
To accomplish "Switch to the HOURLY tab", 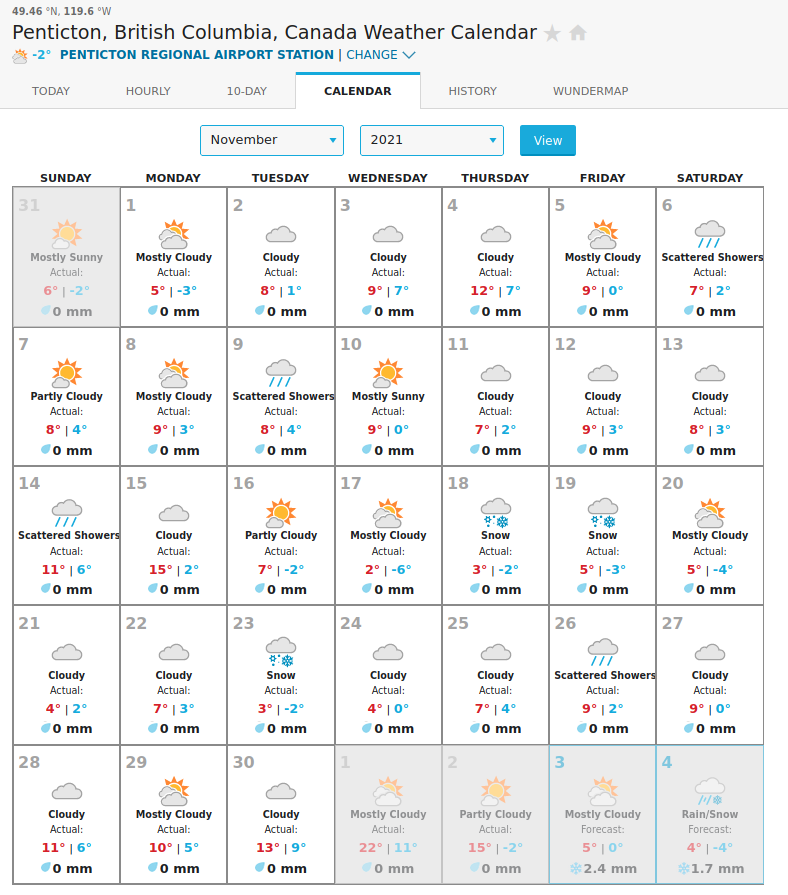I will click(x=148, y=91).
